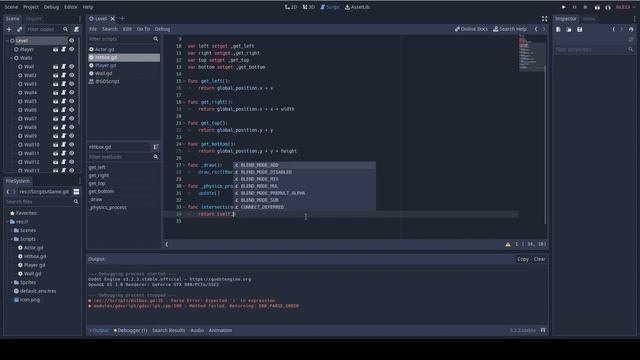Add a new node with the plus icon

9,29
